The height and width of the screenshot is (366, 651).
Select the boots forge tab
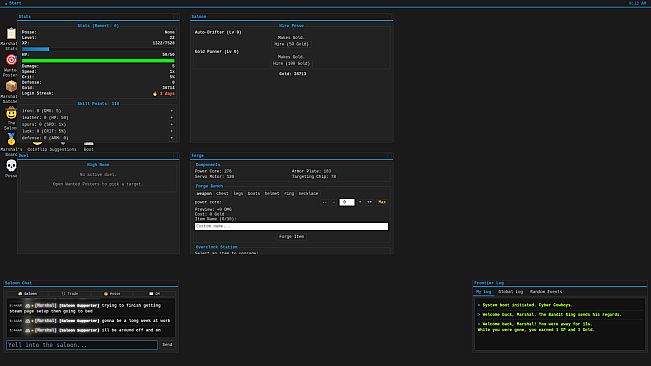pos(254,194)
